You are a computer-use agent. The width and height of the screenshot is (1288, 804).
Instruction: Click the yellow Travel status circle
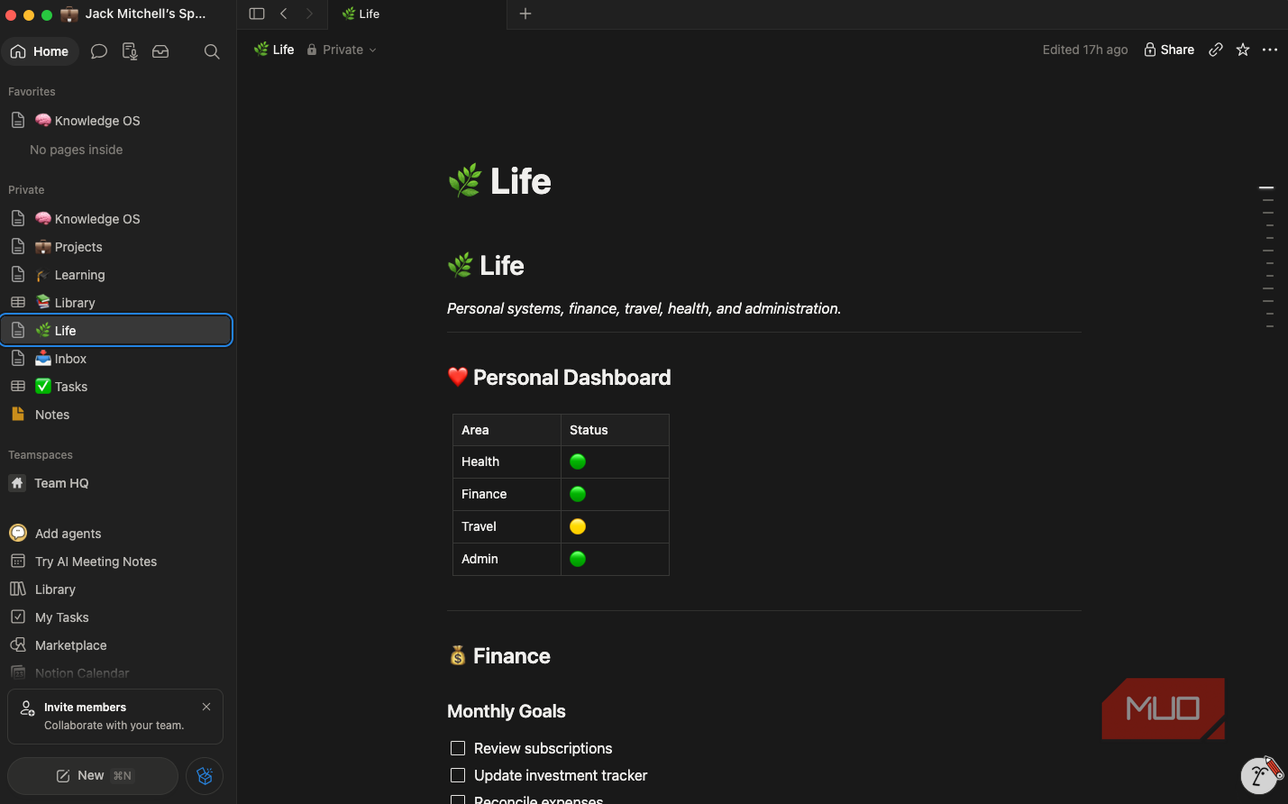(x=577, y=526)
